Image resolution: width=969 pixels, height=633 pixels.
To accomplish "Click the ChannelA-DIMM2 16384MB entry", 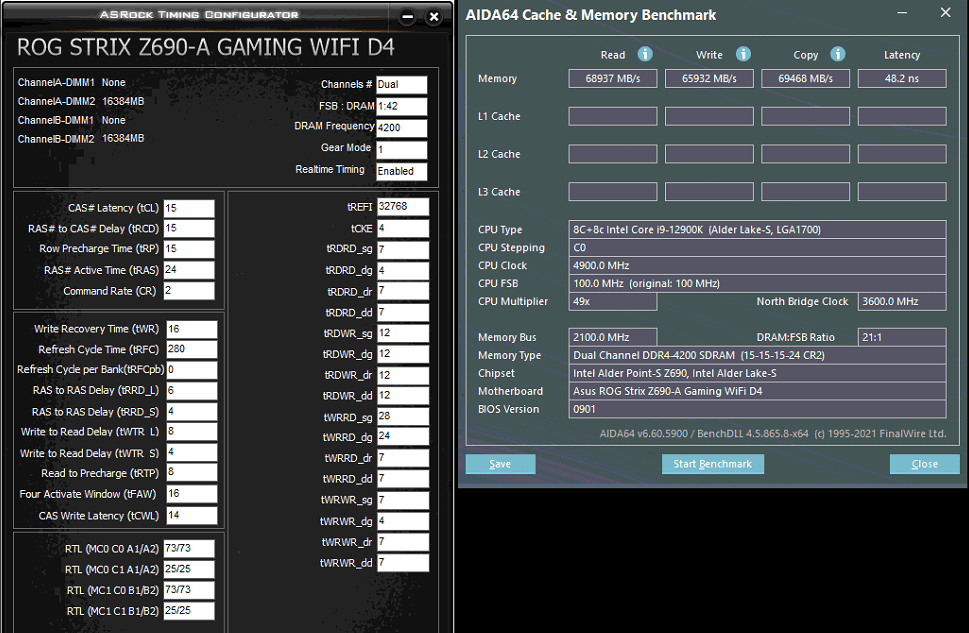I will [81, 101].
